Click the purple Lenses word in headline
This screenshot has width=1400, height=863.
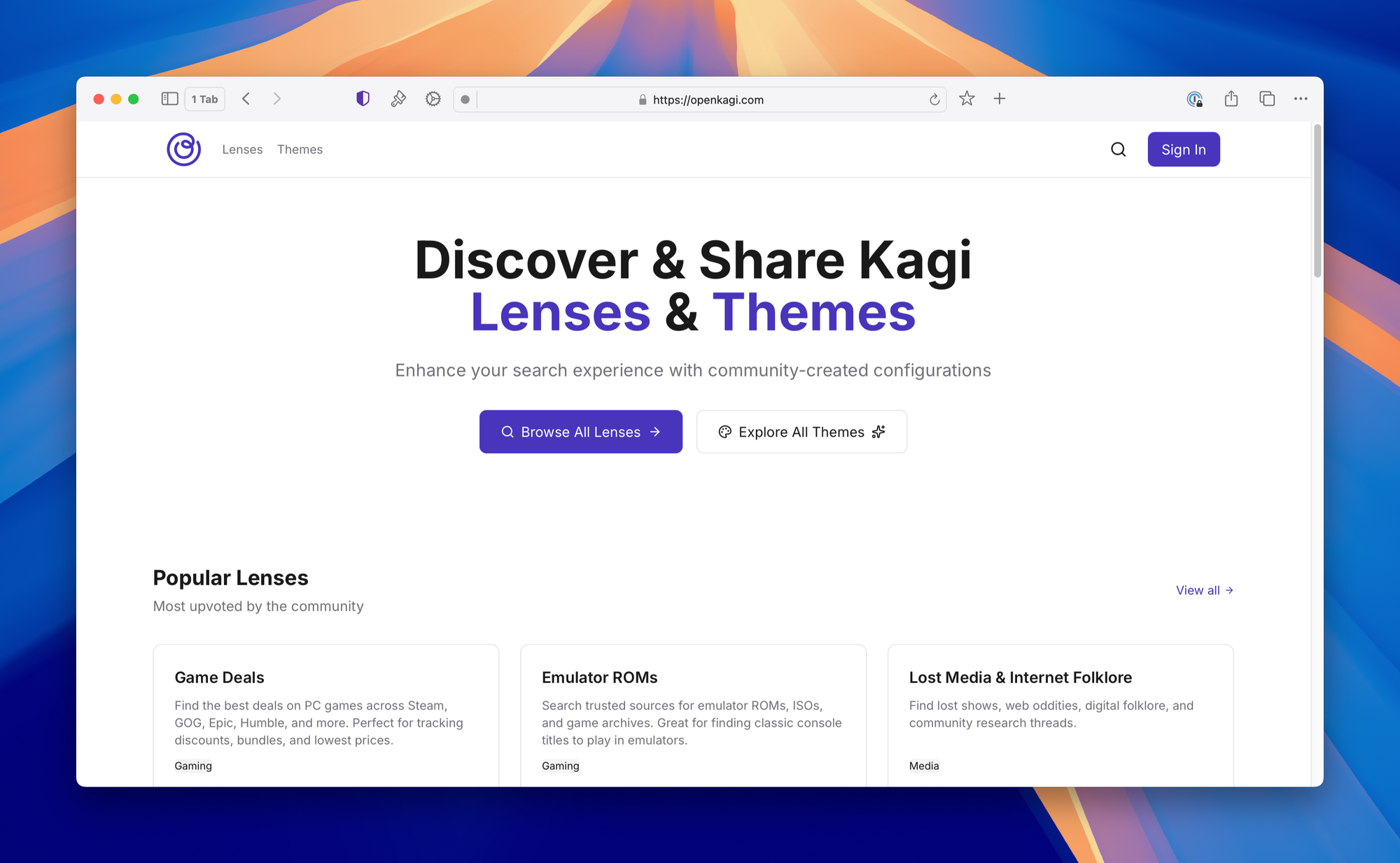[x=561, y=312]
